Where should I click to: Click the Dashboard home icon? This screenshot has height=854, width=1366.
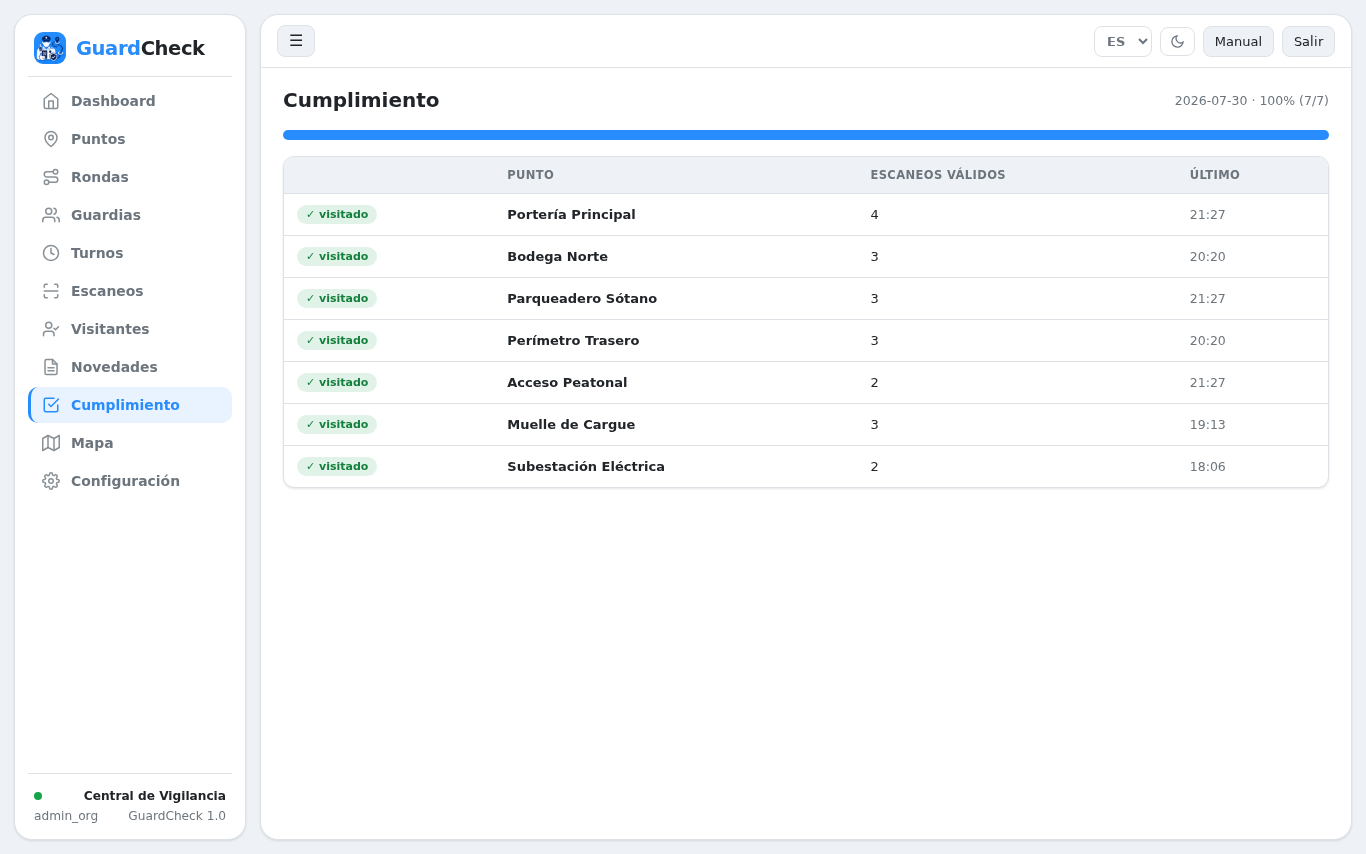coord(51,101)
